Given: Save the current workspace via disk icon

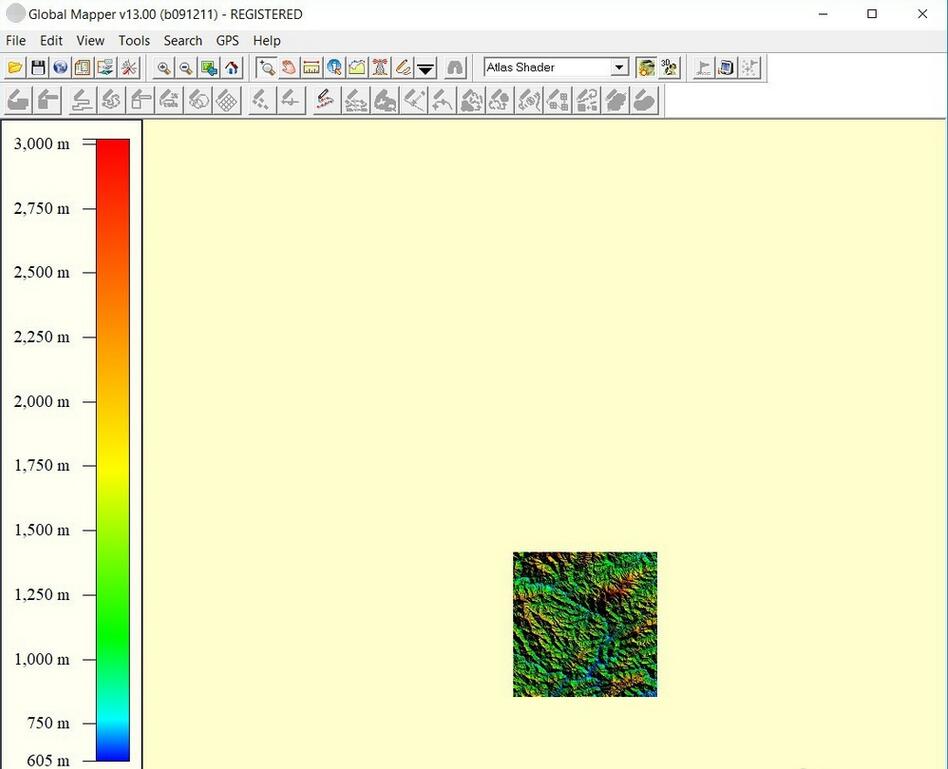Looking at the screenshot, I should click(x=37, y=67).
